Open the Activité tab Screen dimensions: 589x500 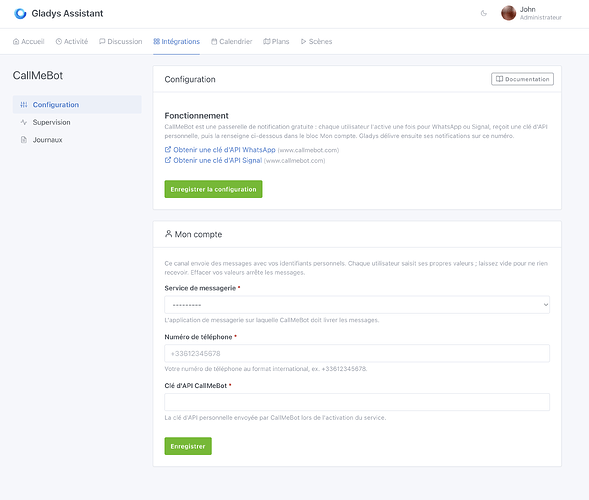point(72,41)
